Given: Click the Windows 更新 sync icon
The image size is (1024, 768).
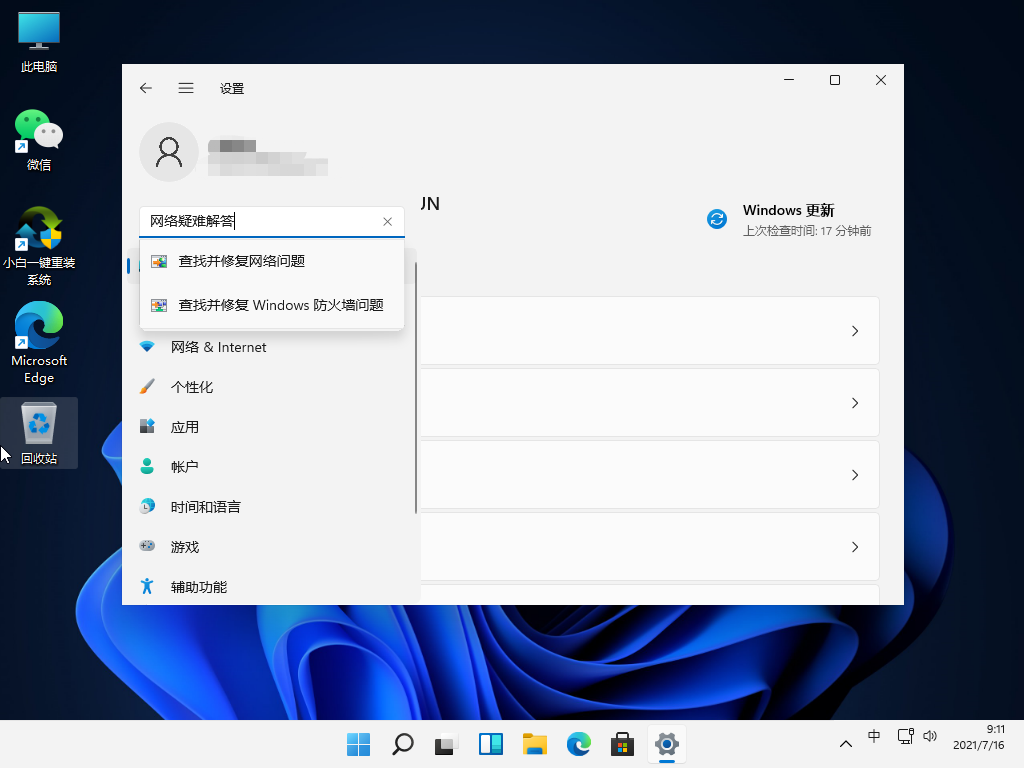Looking at the screenshot, I should [x=717, y=219].
